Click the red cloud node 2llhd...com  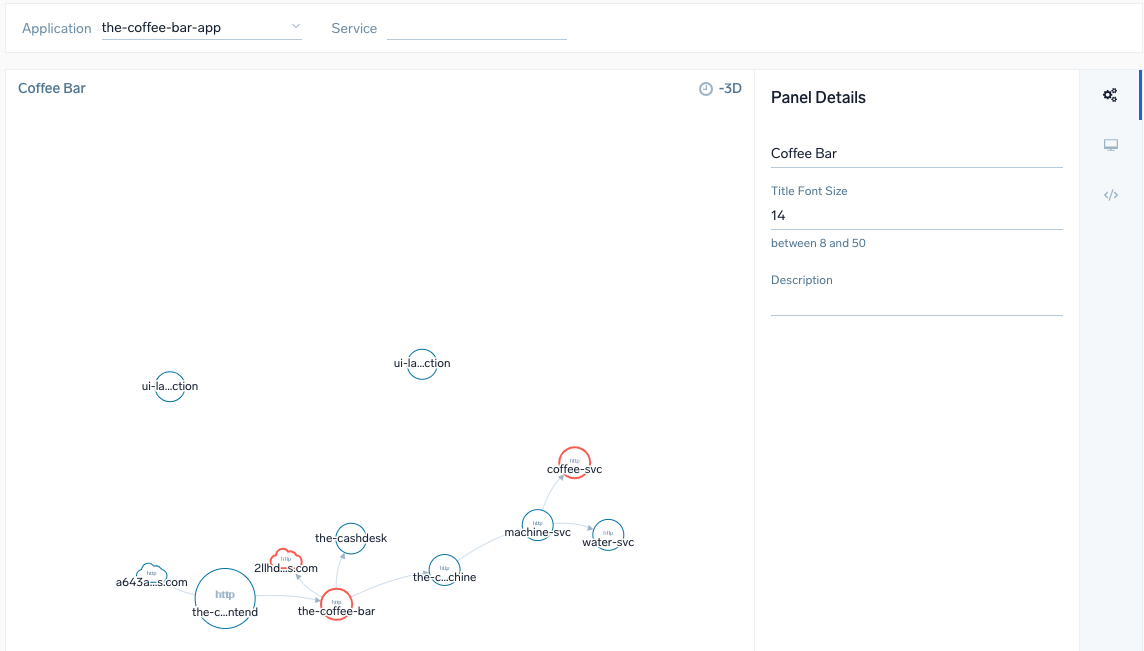click(287, 557)
